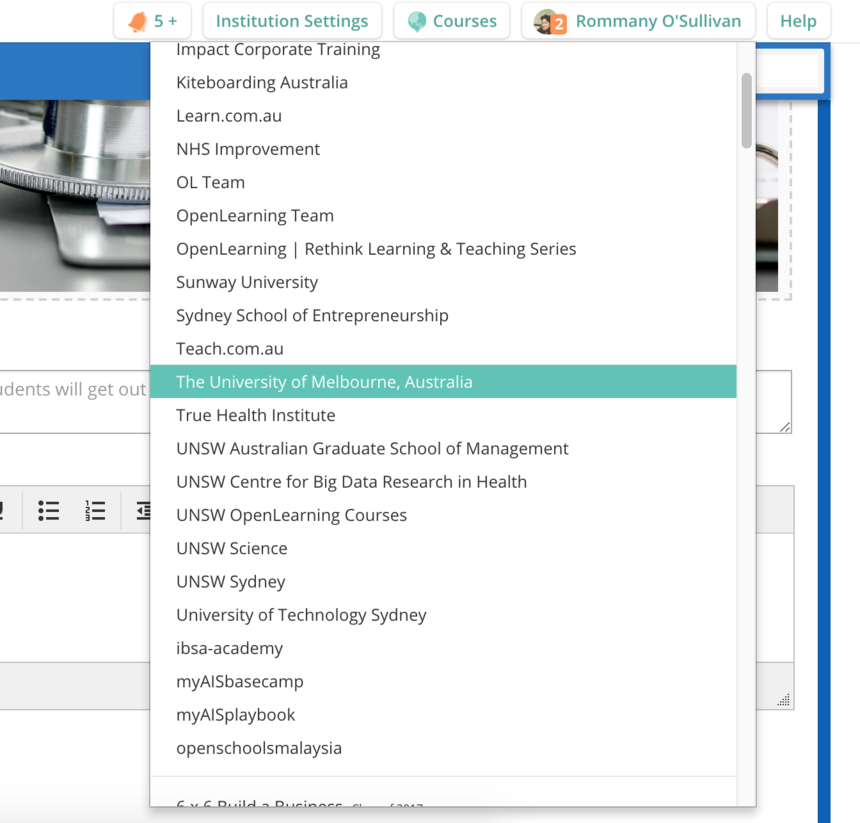860x823 pixels.
Task: Open Institution Settings
Action: tap(292, 21)
